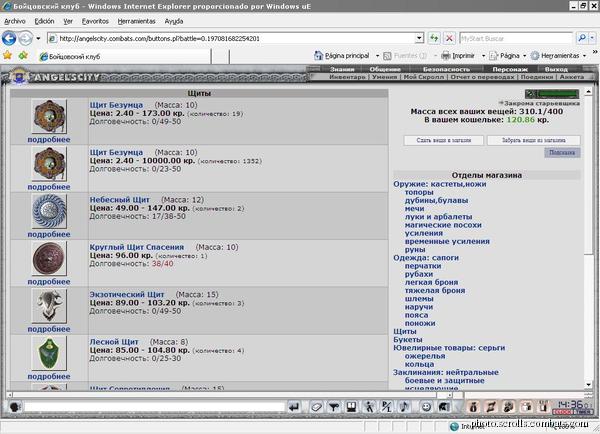Open the 'мечи' shop section link

pos(414,209)
